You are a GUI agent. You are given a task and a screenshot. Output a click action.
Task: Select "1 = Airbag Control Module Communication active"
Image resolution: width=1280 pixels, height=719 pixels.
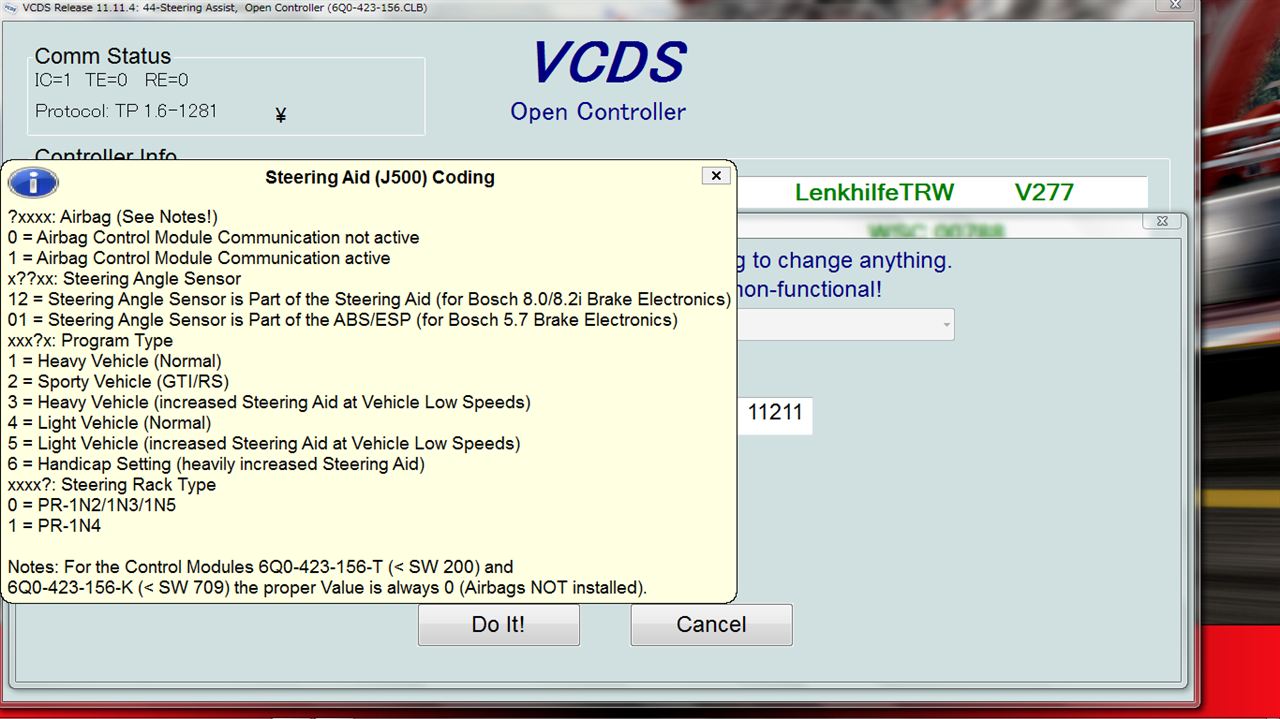(199, 258)
